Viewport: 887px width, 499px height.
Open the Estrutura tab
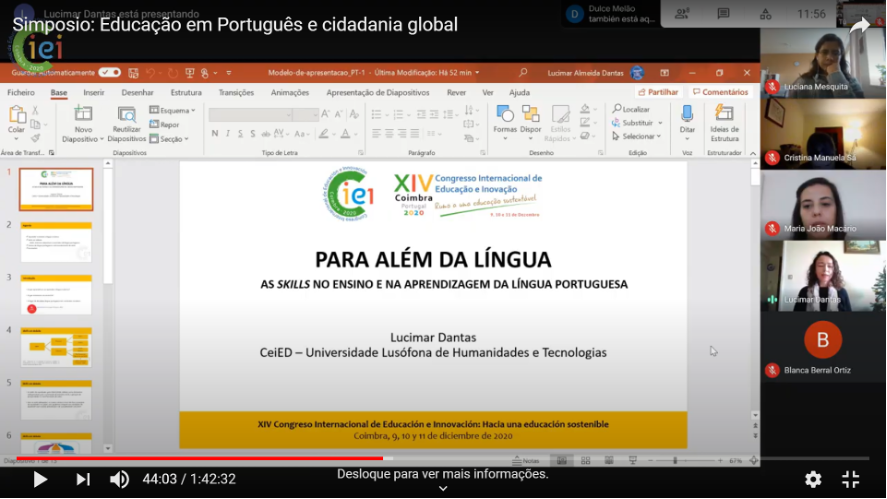click(x=186, y=92)
